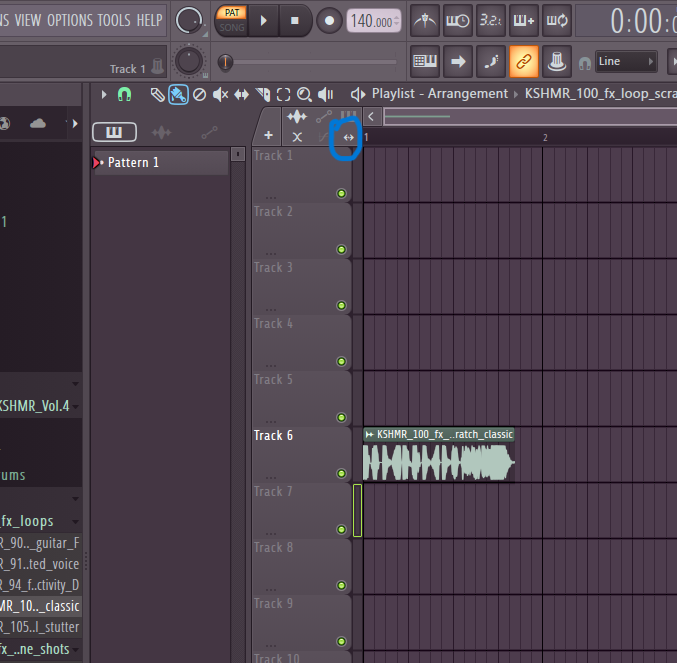The image size is (677, 663).
Task: Click the 140.000 tempo field
Action: point(374,21)
